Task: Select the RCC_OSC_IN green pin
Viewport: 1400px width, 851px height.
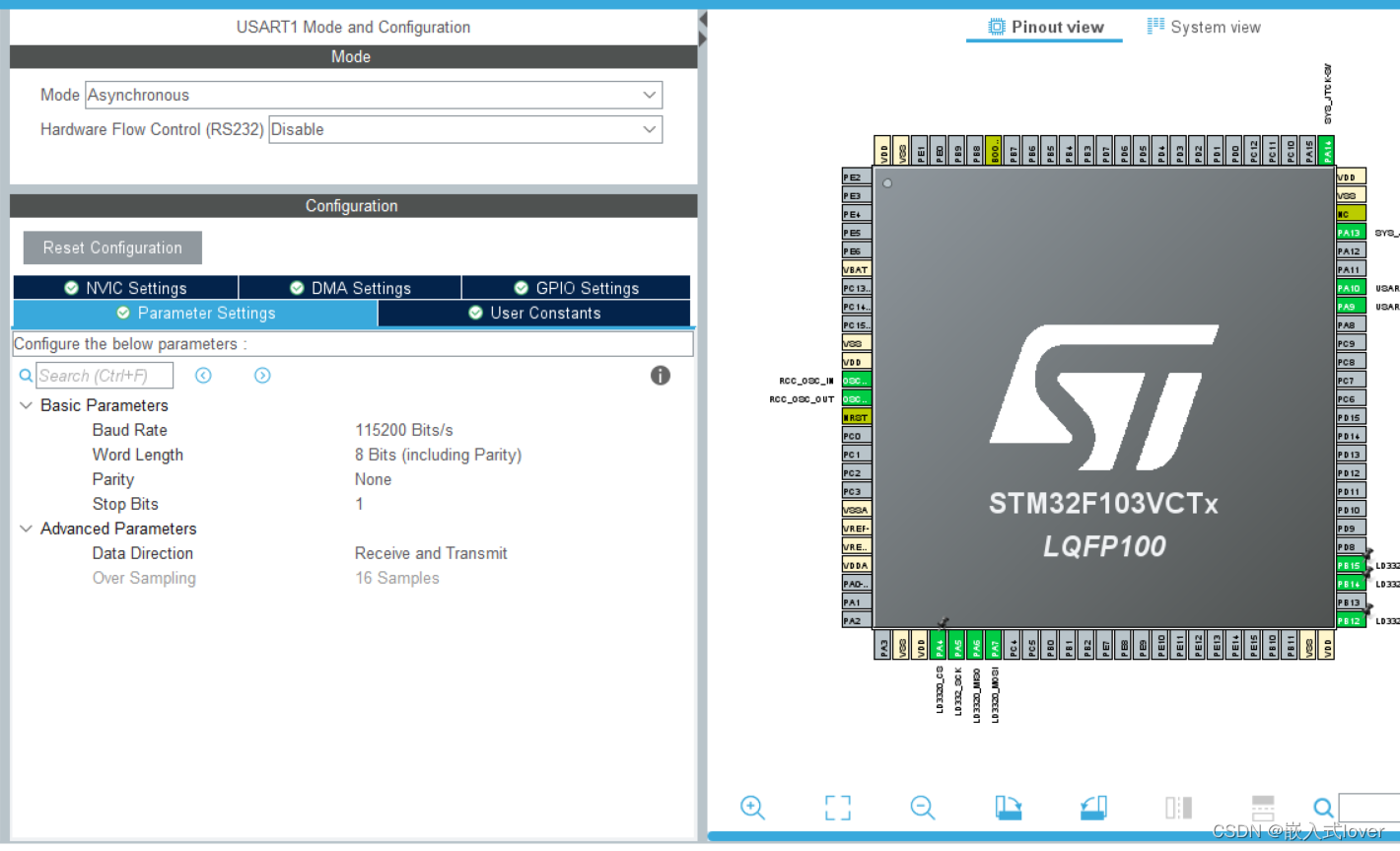Action: [x=856, y=381]
